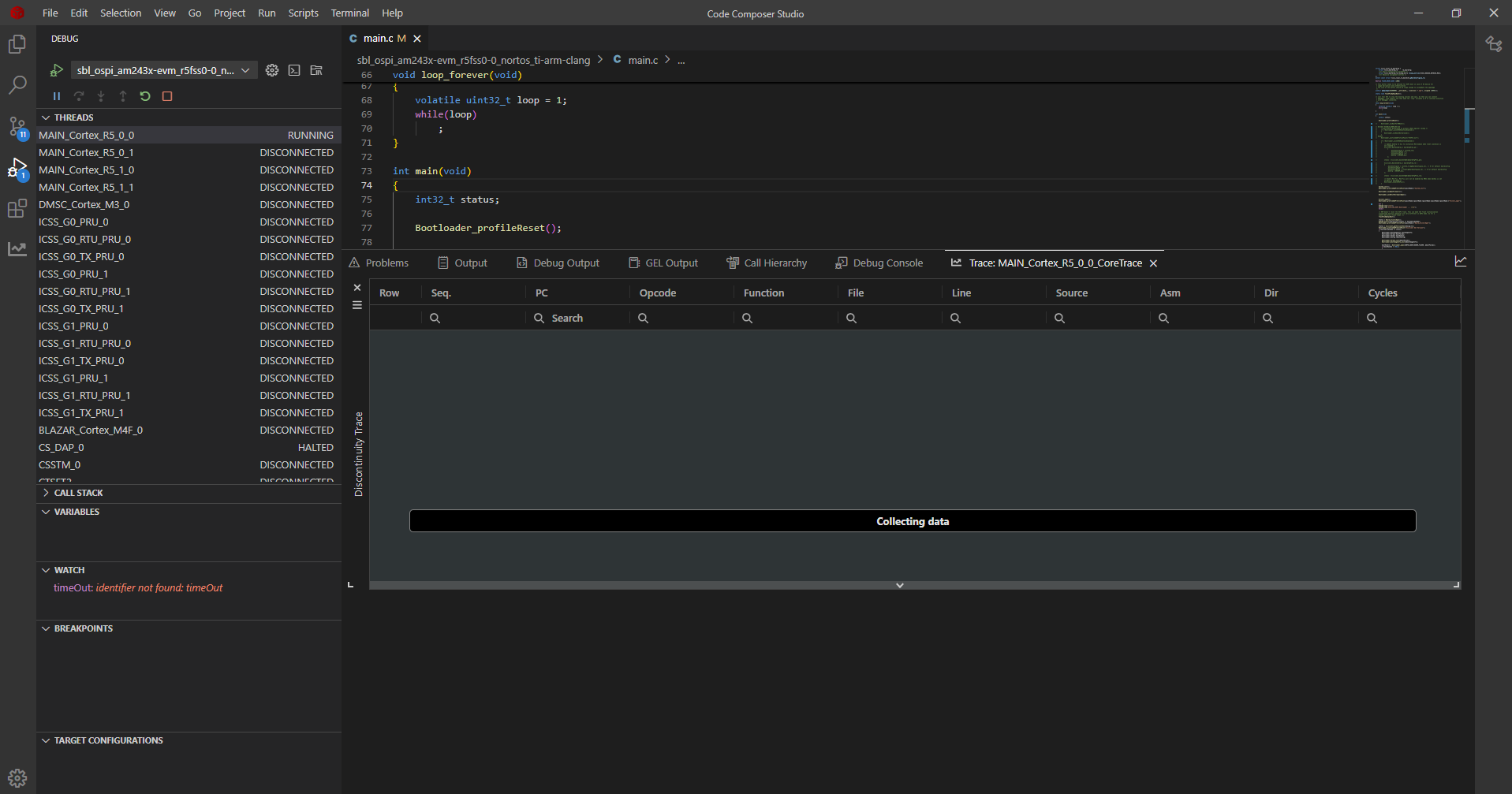Switch to the Debug Output tab
The image size is (1512, 794).
click(x=558, y=263)
